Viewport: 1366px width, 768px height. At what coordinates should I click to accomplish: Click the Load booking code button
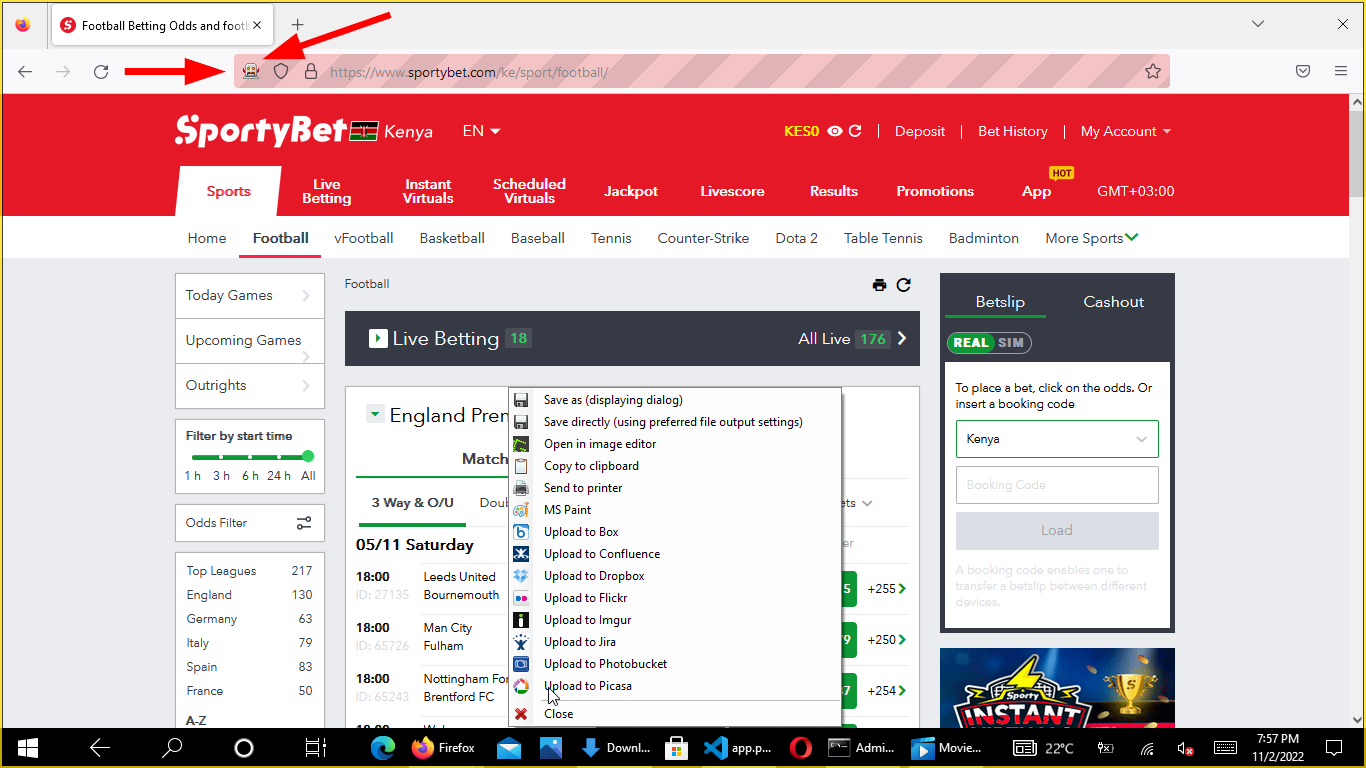coord(1057,531)
